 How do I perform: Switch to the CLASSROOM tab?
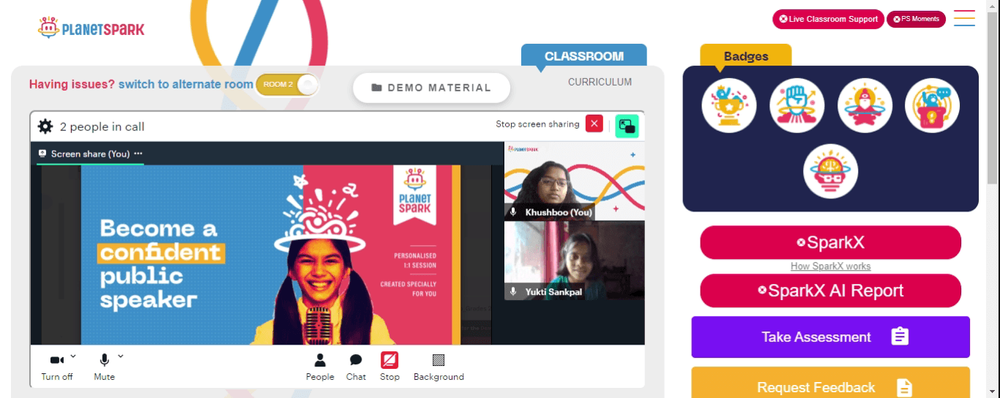coord(584,56)
